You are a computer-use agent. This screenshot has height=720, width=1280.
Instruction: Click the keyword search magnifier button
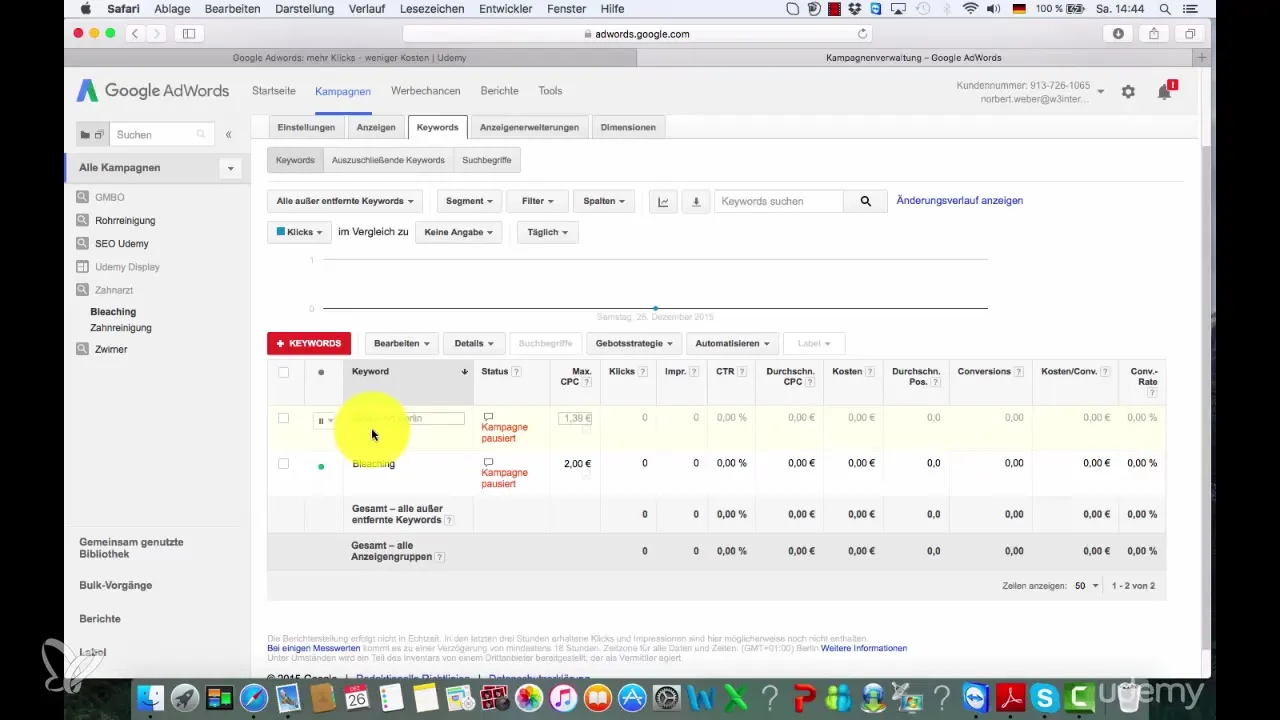tap(865, 201)
